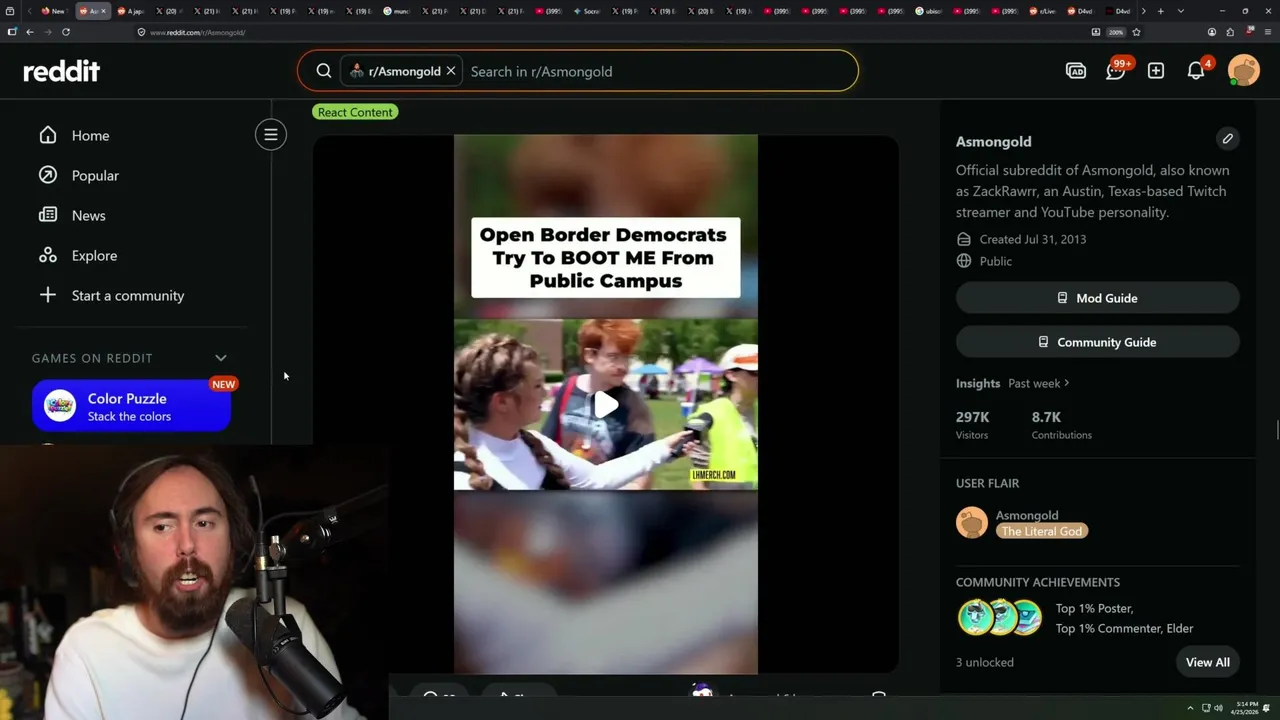Click the 8.7K Contributions stat
This screenshot has height=720, width=1280.
pos(1062,425)
